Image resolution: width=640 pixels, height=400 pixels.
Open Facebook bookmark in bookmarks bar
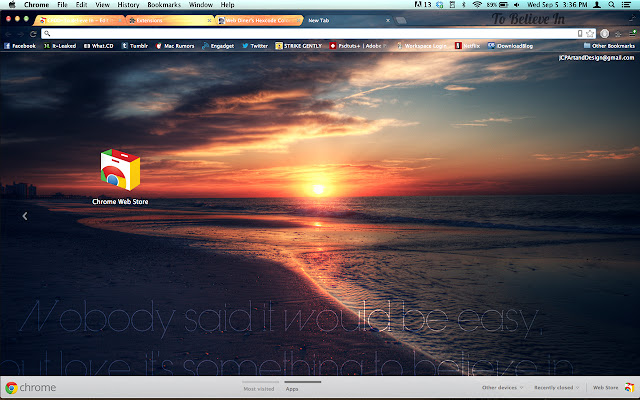click(x=19, y=46)
